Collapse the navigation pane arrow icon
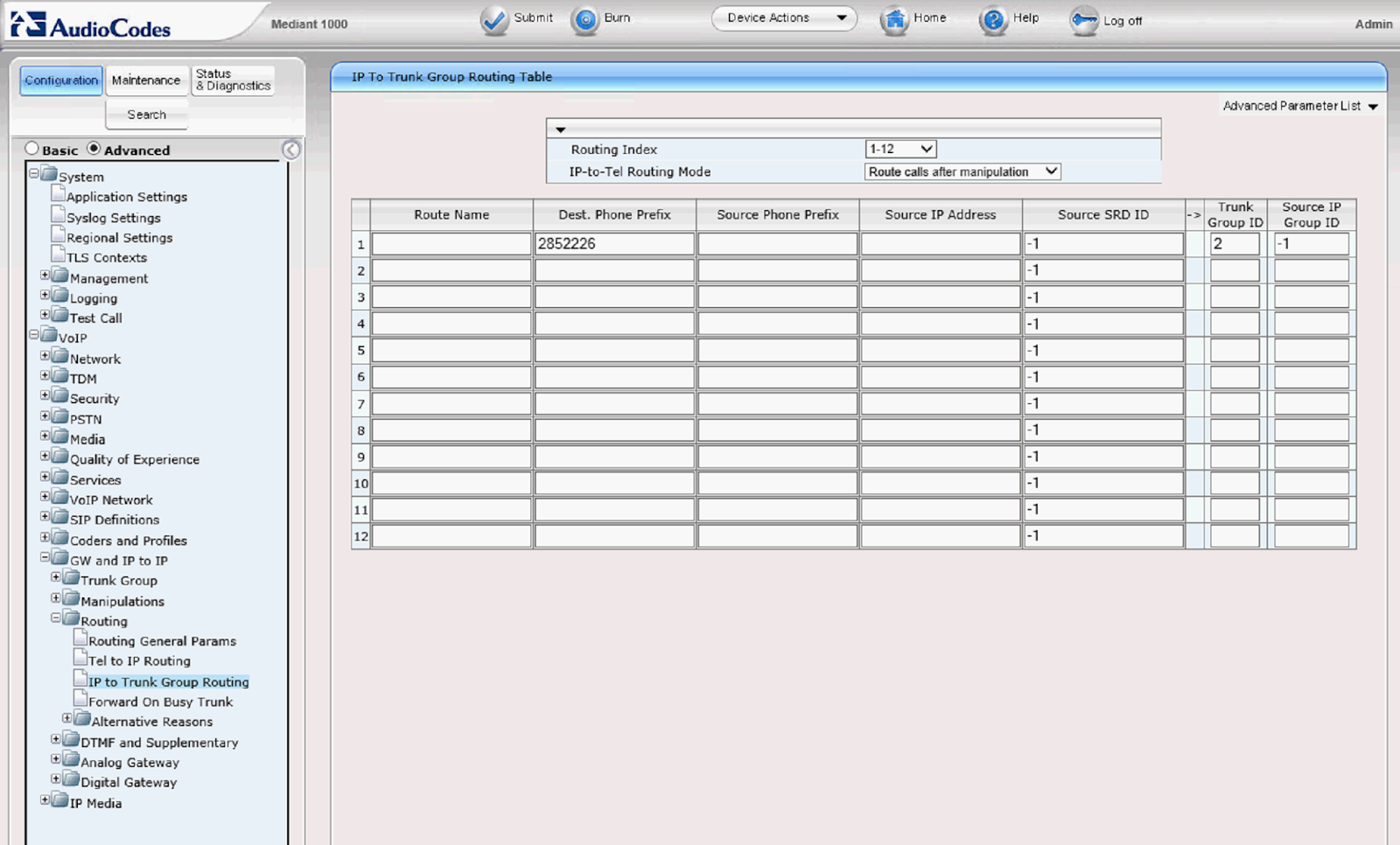The image size is (1400, 845). (290, 150)
